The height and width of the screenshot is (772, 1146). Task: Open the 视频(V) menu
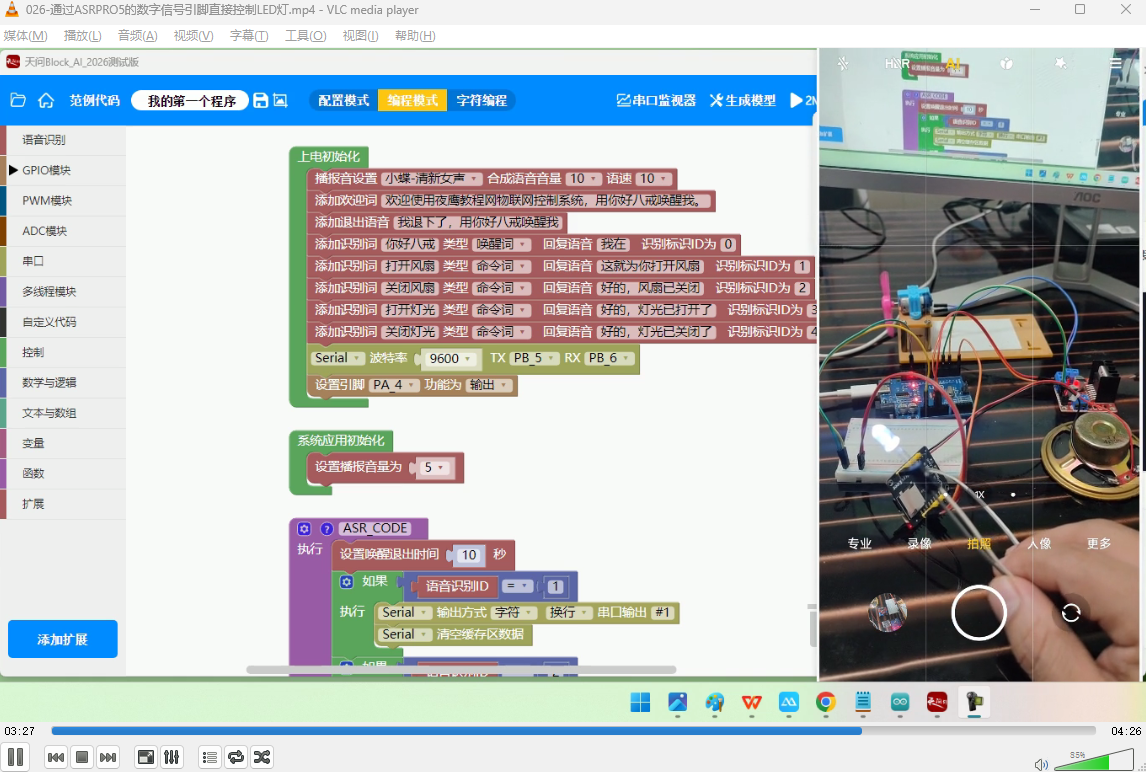coord(194,35)
